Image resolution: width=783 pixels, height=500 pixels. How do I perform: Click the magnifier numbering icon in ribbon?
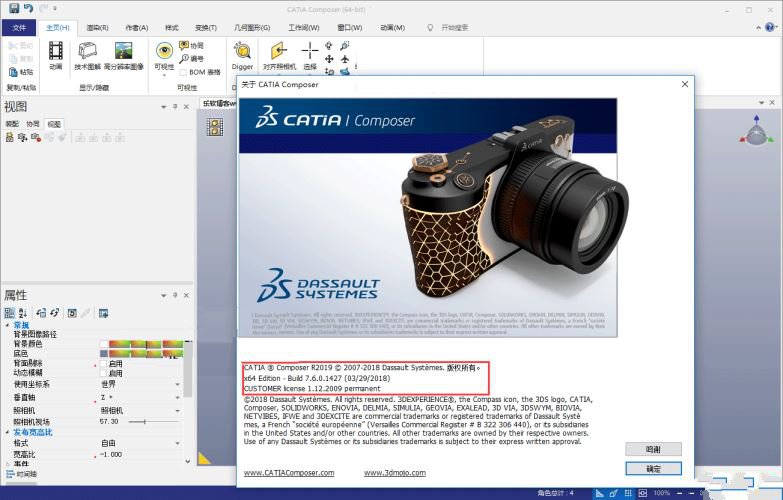[184, 58]
